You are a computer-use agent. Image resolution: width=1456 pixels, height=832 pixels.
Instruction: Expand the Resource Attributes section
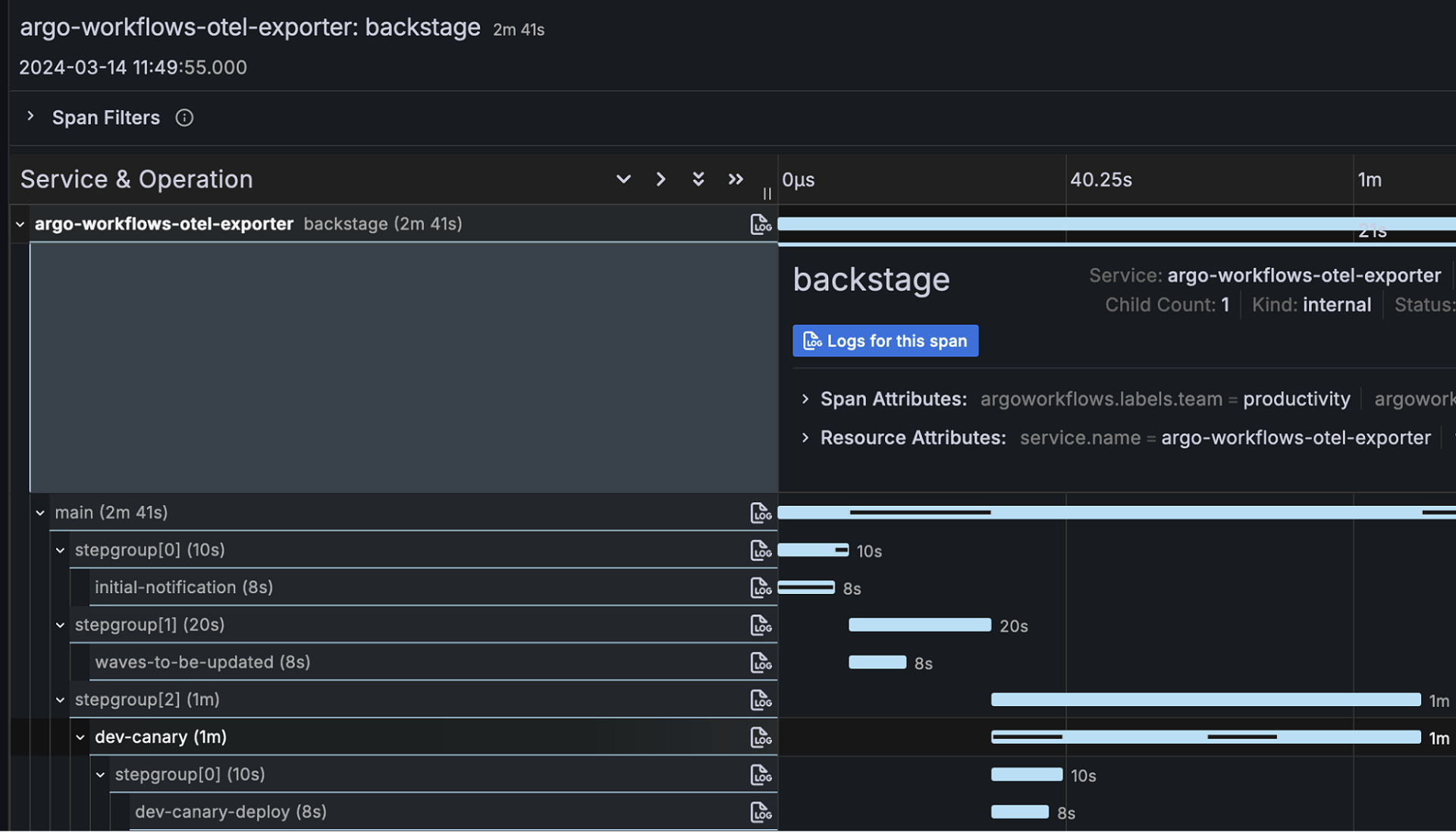click(x=805, y=438)
